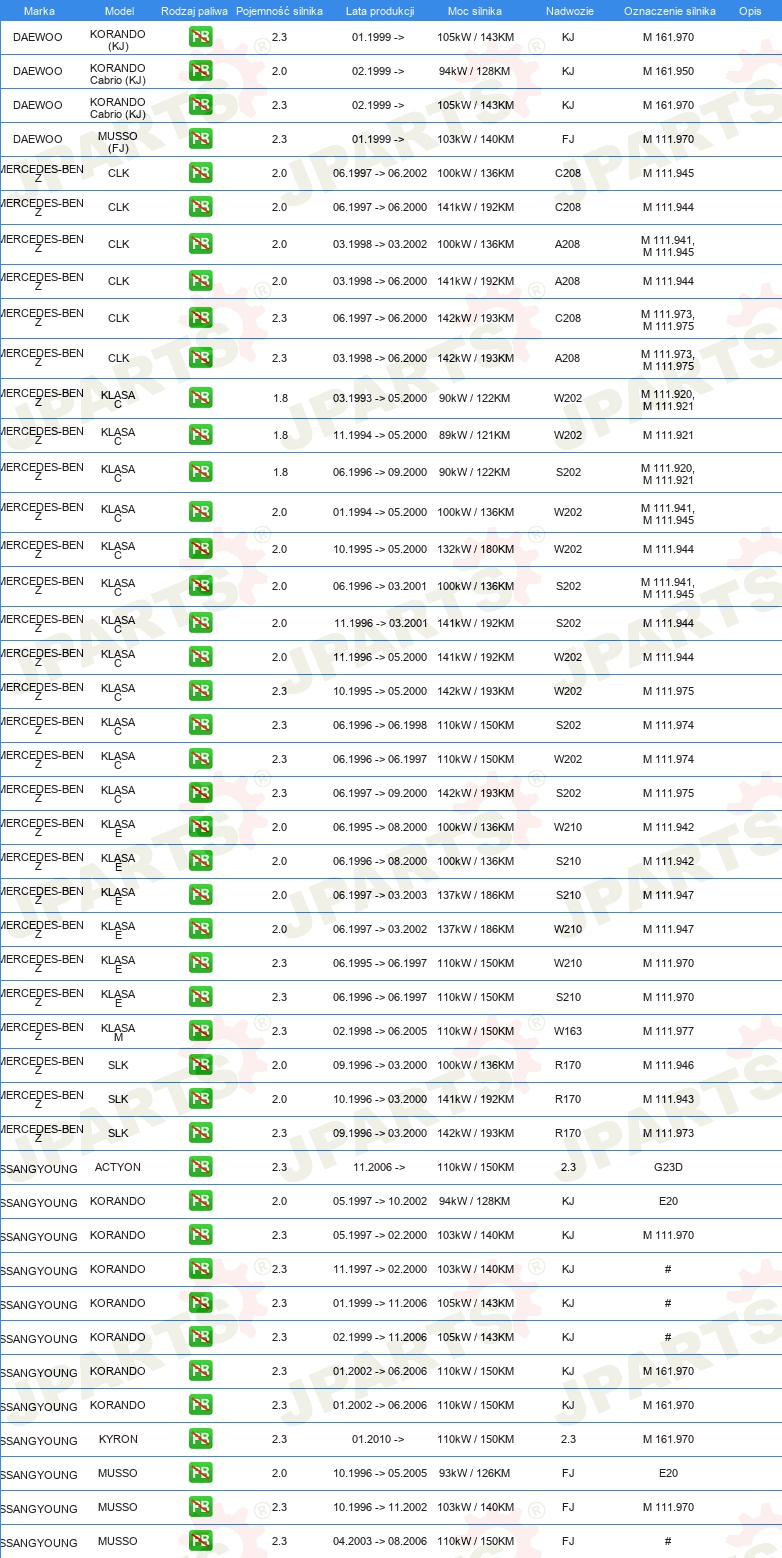Click the Lata produkcji column header
782x1558 pixels.
pos(379,10)
